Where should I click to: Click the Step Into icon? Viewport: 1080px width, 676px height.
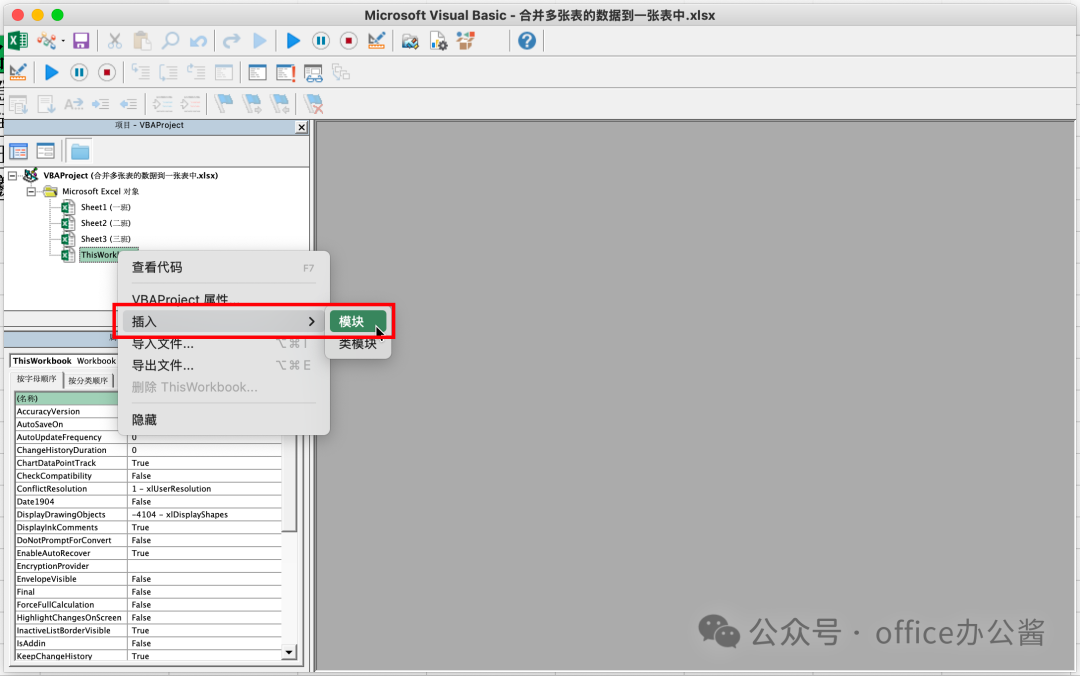click(x=141, y=72)
